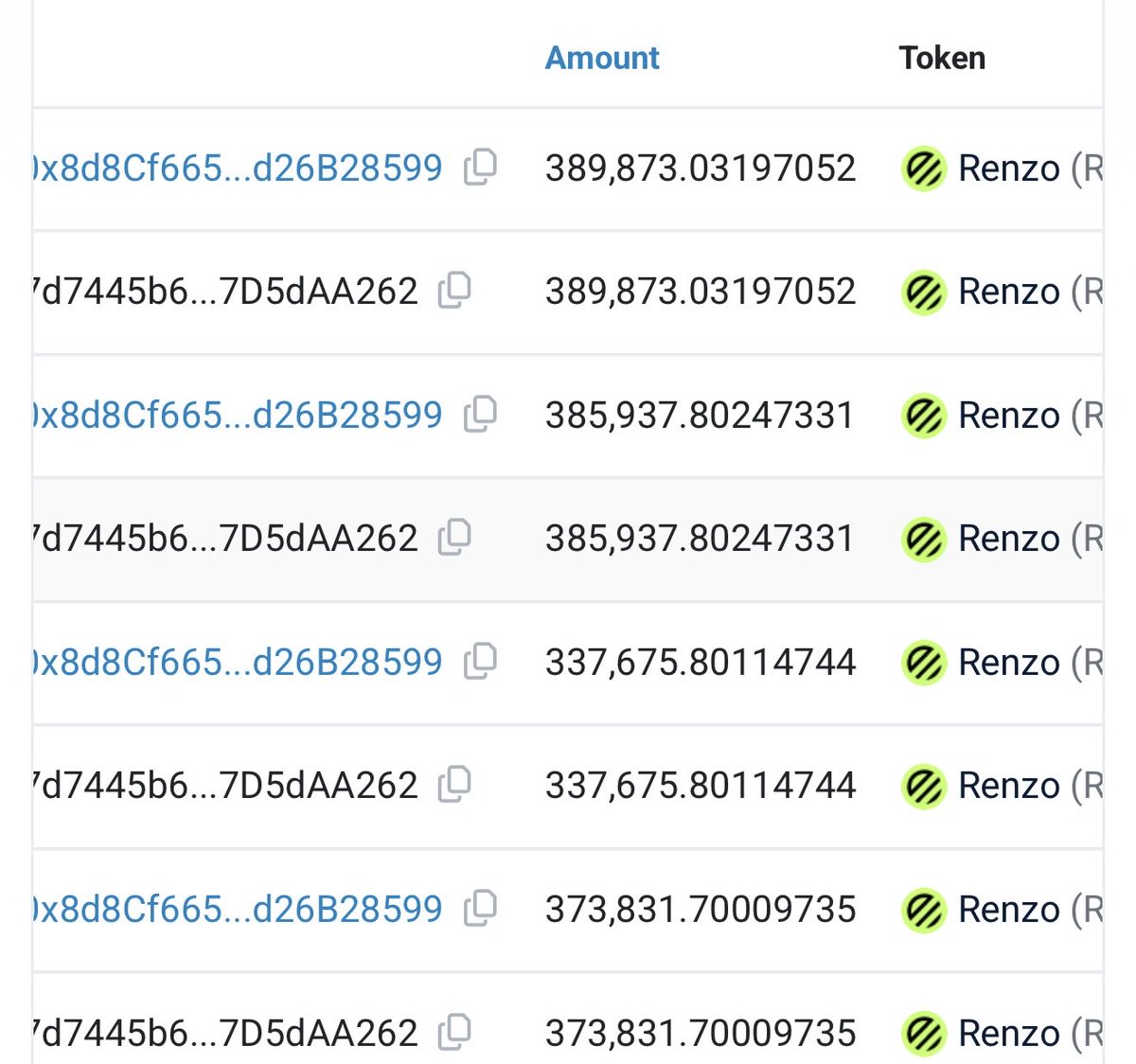Select amount 385,937.80247331 in 7d7445b6 row
The image size is (1136, 1064).
point(701,539)
